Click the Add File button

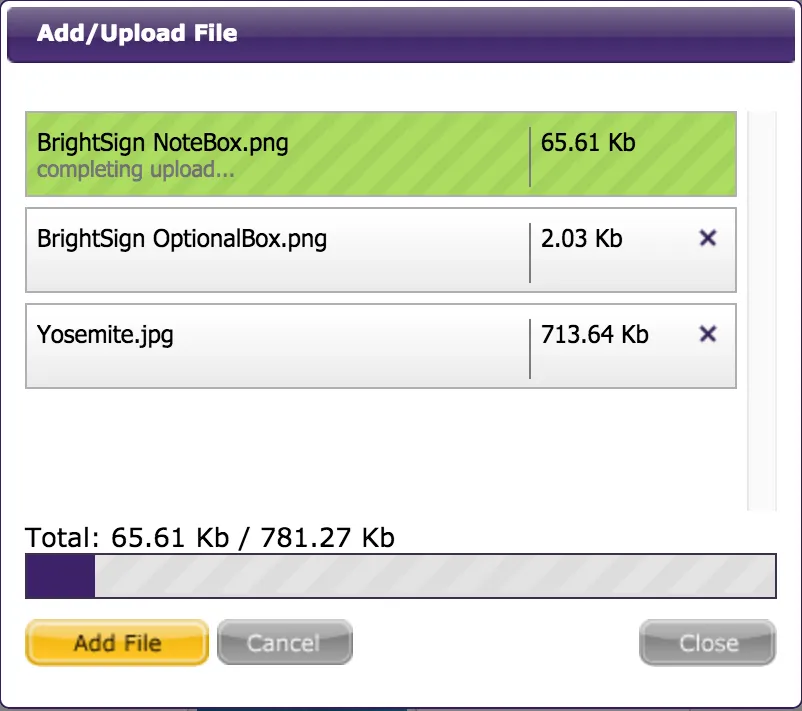pyautogui.click(x=117, y=643)
